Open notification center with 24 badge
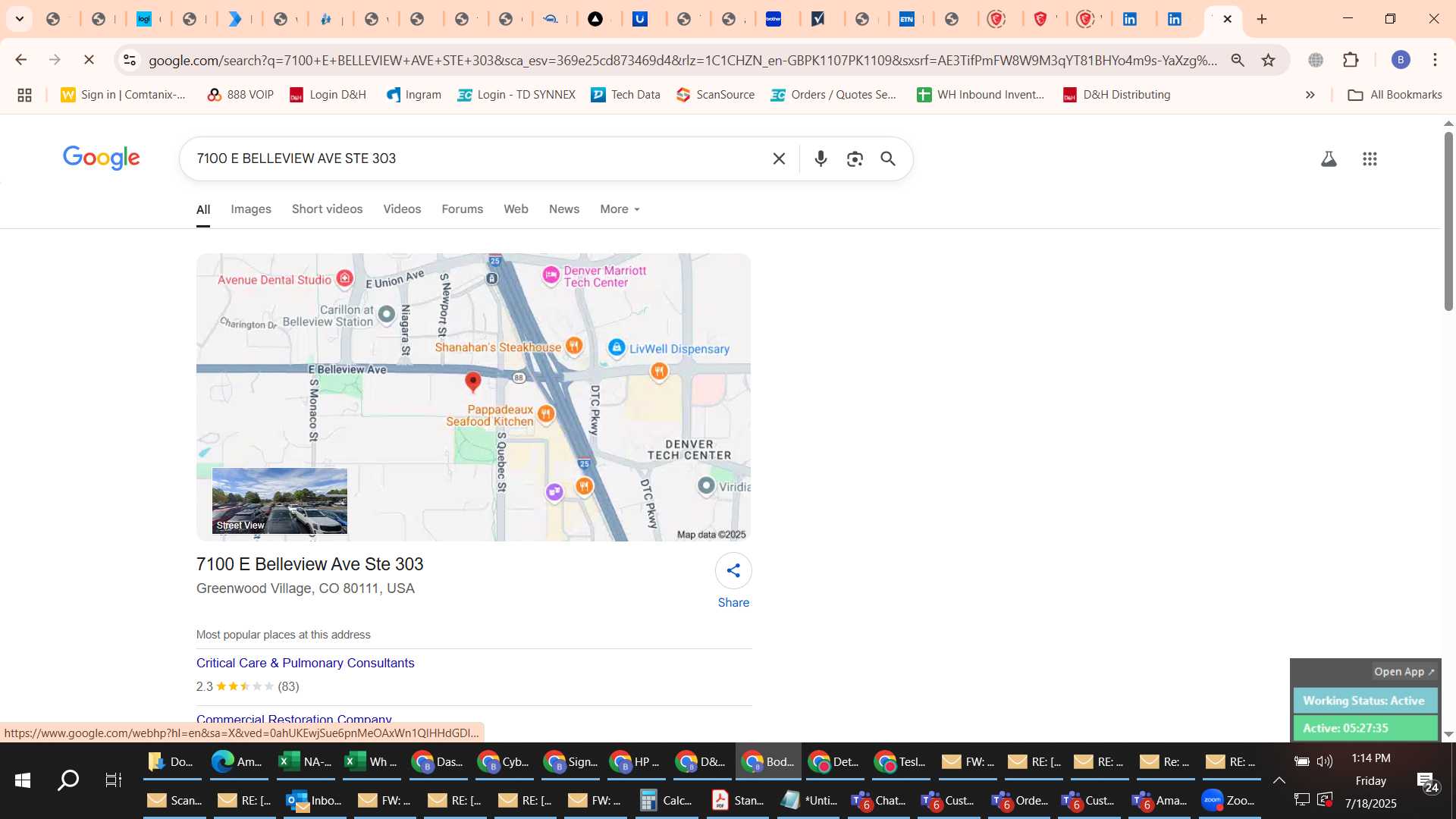This screenshot has width=1456, height=819. point(1428,782)
